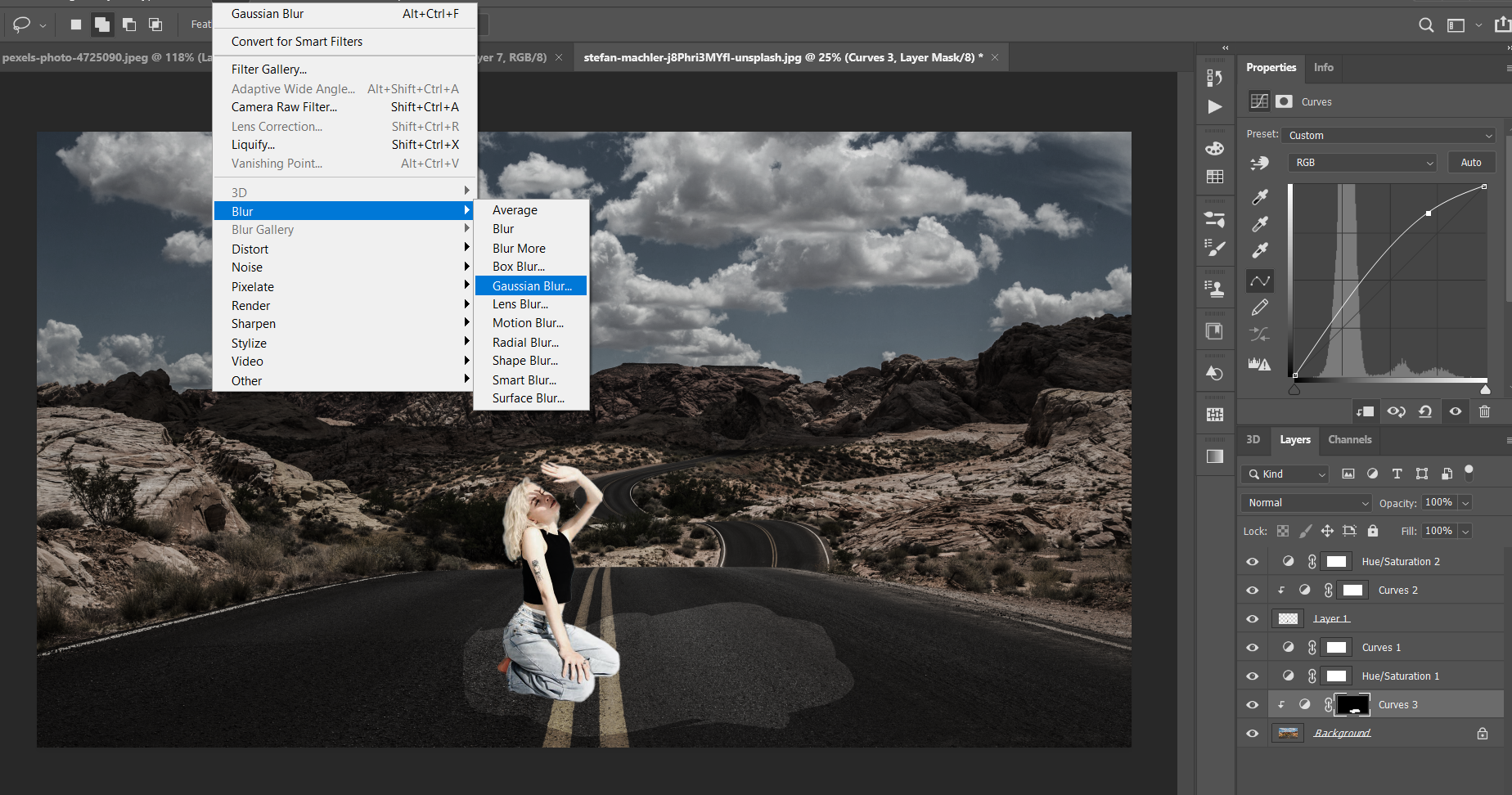This screenshot has height=795, width=1512.
Task: Open the Fill slider dropdown arrow
Action: (x=1465, y=532)
